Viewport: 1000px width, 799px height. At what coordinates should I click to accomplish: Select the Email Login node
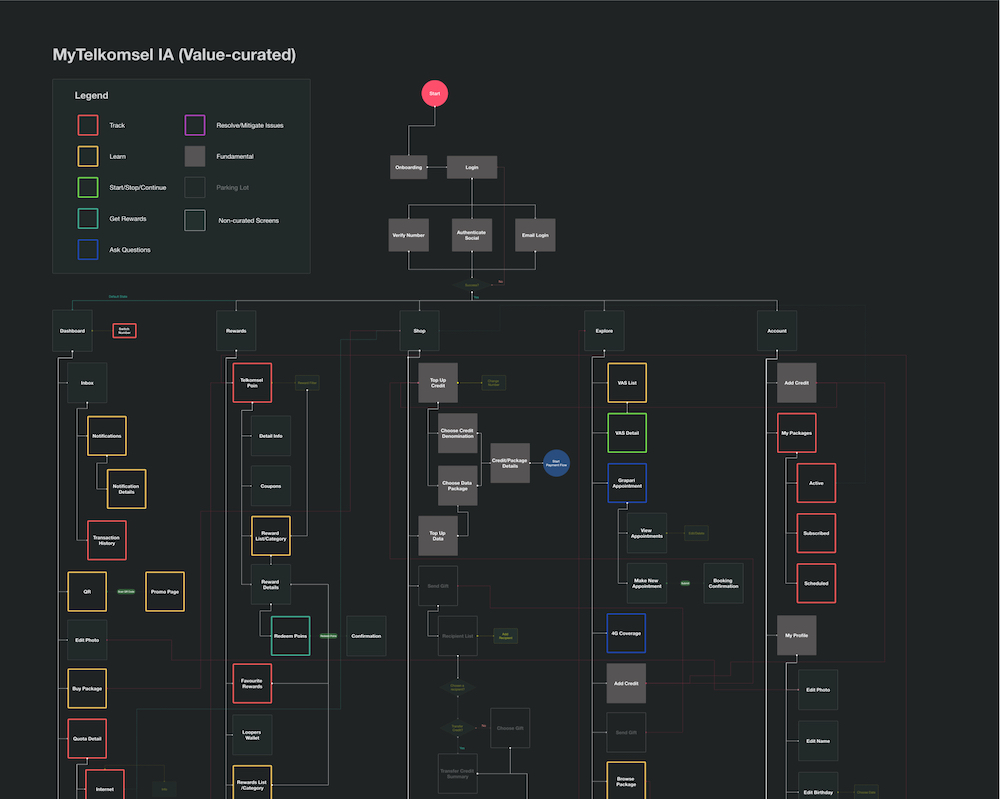click(x=535, y=234)
